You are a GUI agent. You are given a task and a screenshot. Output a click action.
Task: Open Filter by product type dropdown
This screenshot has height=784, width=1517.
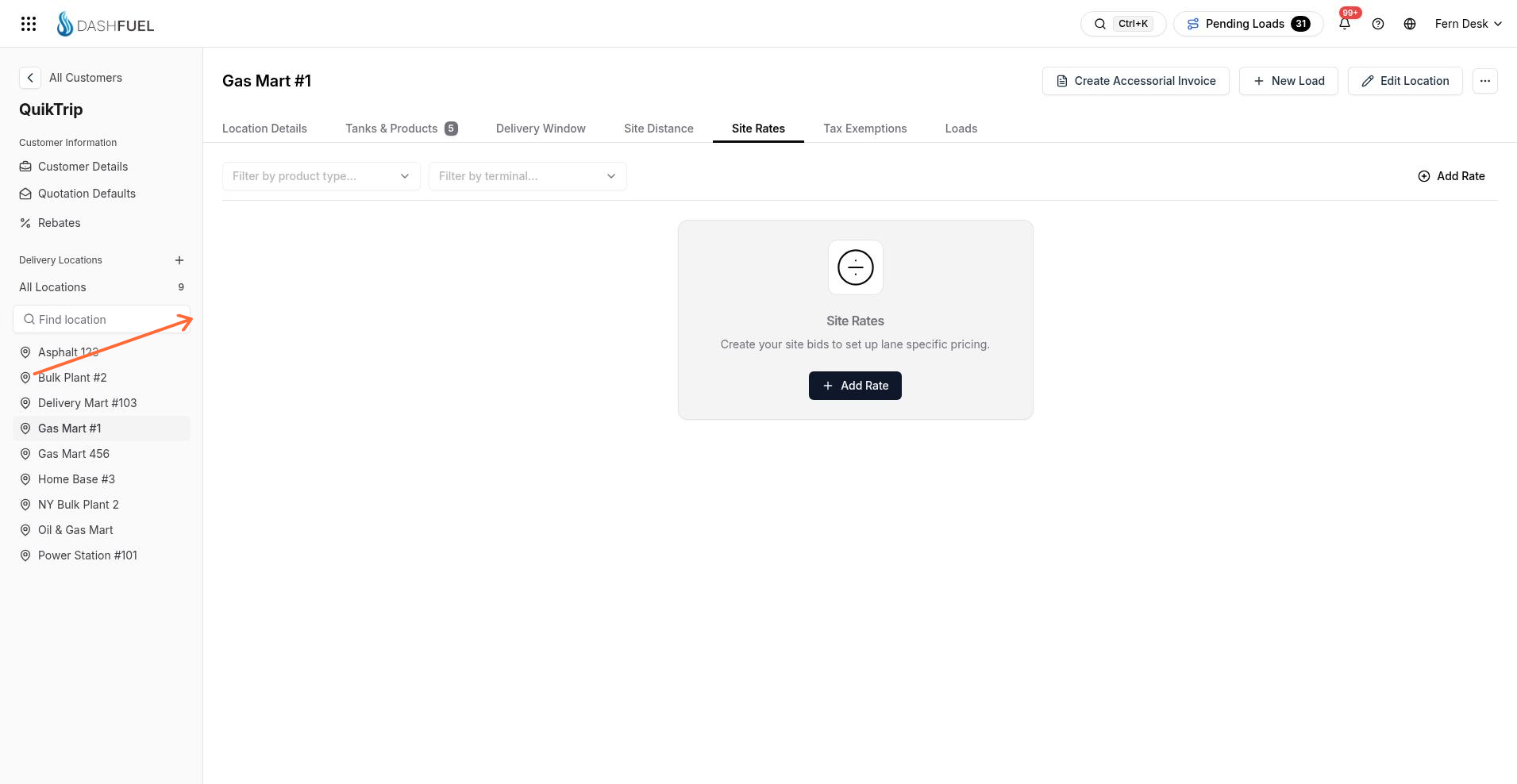click(x=321, y=176)
